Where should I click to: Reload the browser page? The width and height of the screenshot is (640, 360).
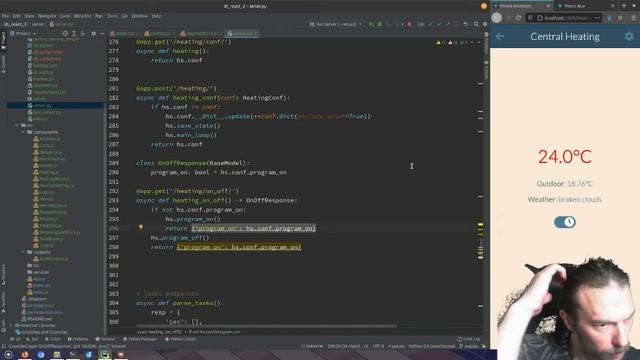tap(518, 18)
